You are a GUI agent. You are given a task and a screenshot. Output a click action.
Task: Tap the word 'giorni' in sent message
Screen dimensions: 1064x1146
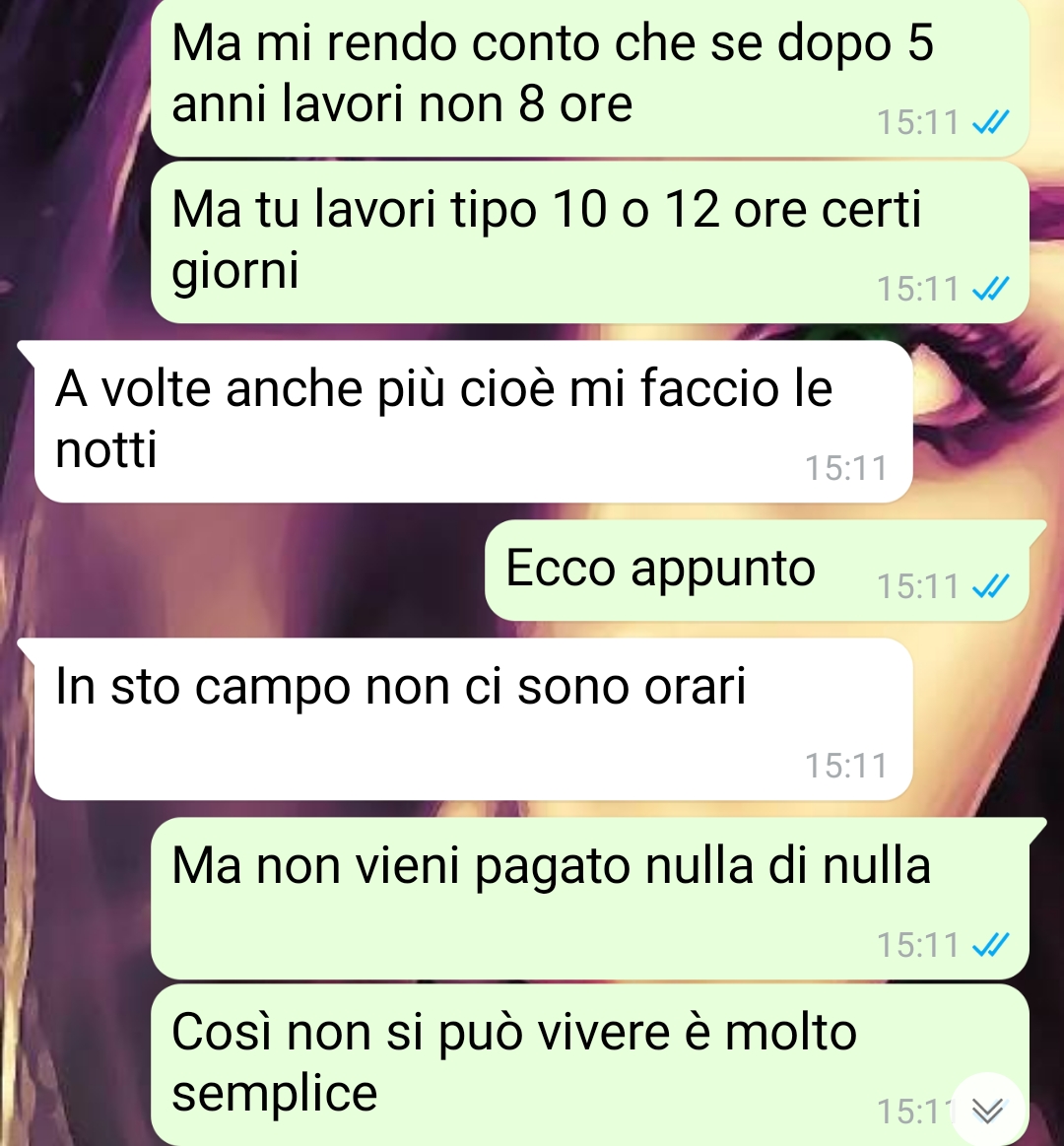(x=235, y=272)
